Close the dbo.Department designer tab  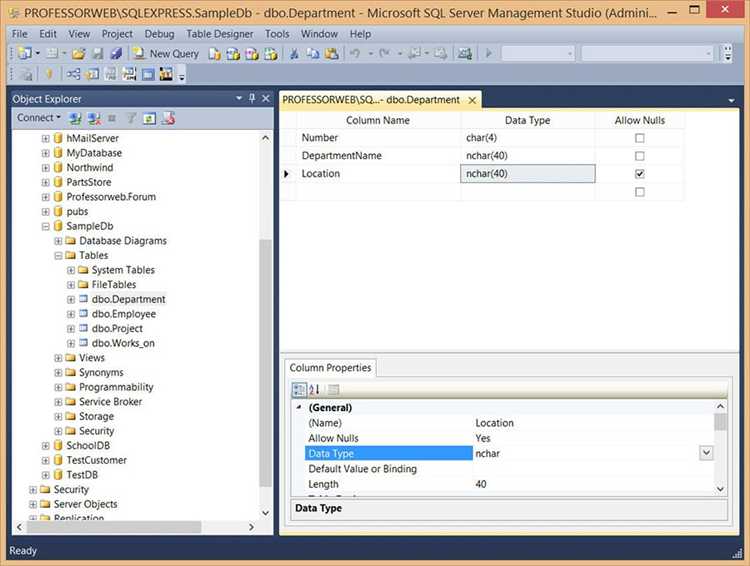[x=472, y=100]
